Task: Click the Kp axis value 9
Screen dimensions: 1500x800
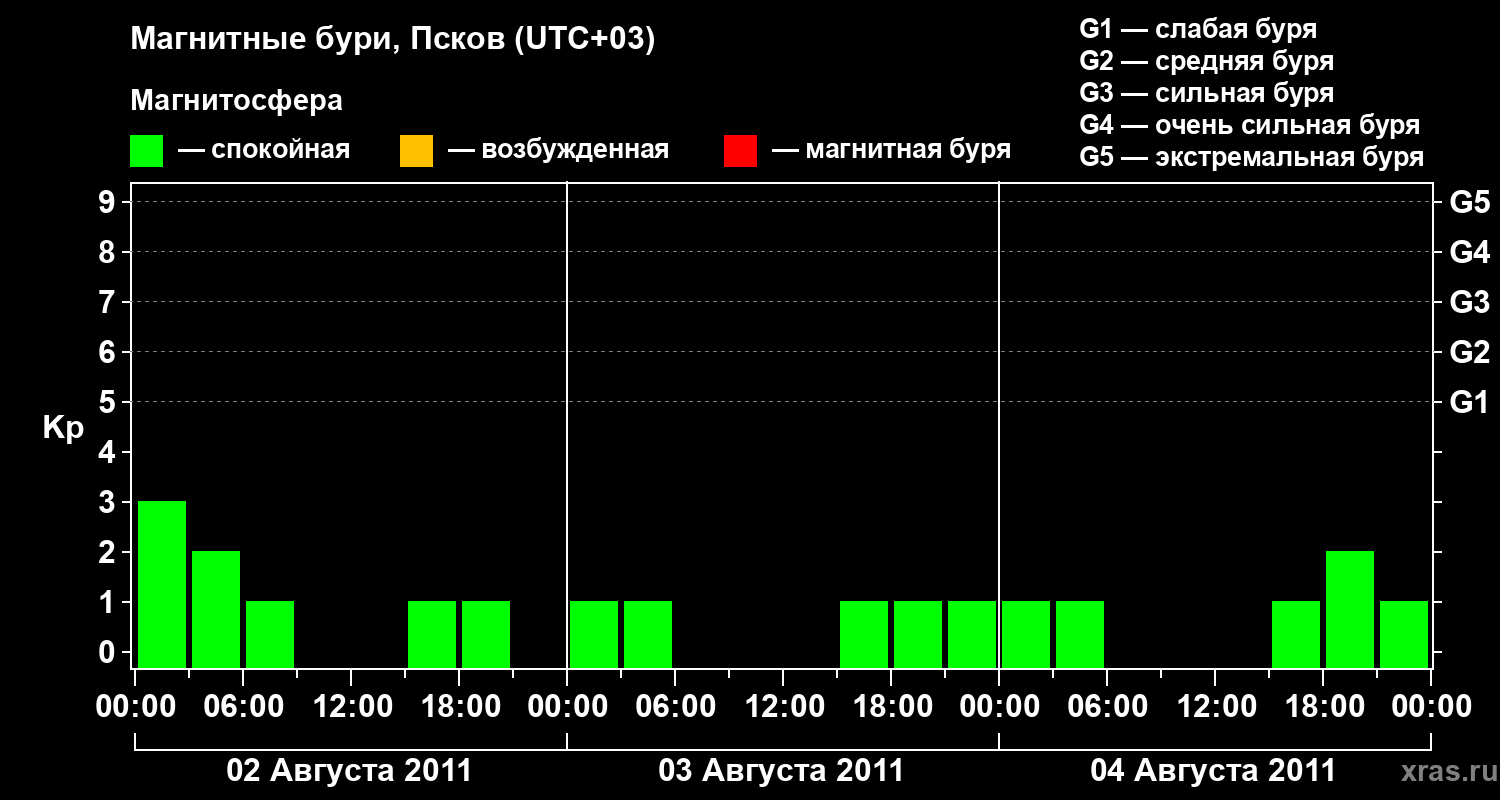Action: 108,202
